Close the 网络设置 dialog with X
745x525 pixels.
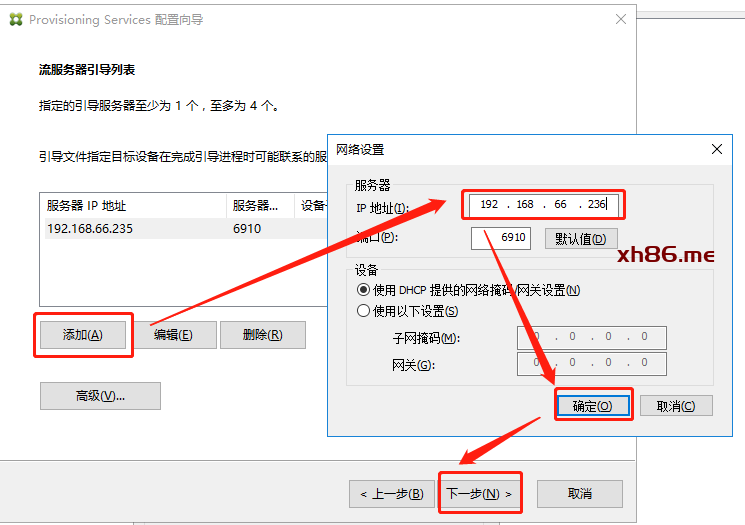click(x=716, y=149)
